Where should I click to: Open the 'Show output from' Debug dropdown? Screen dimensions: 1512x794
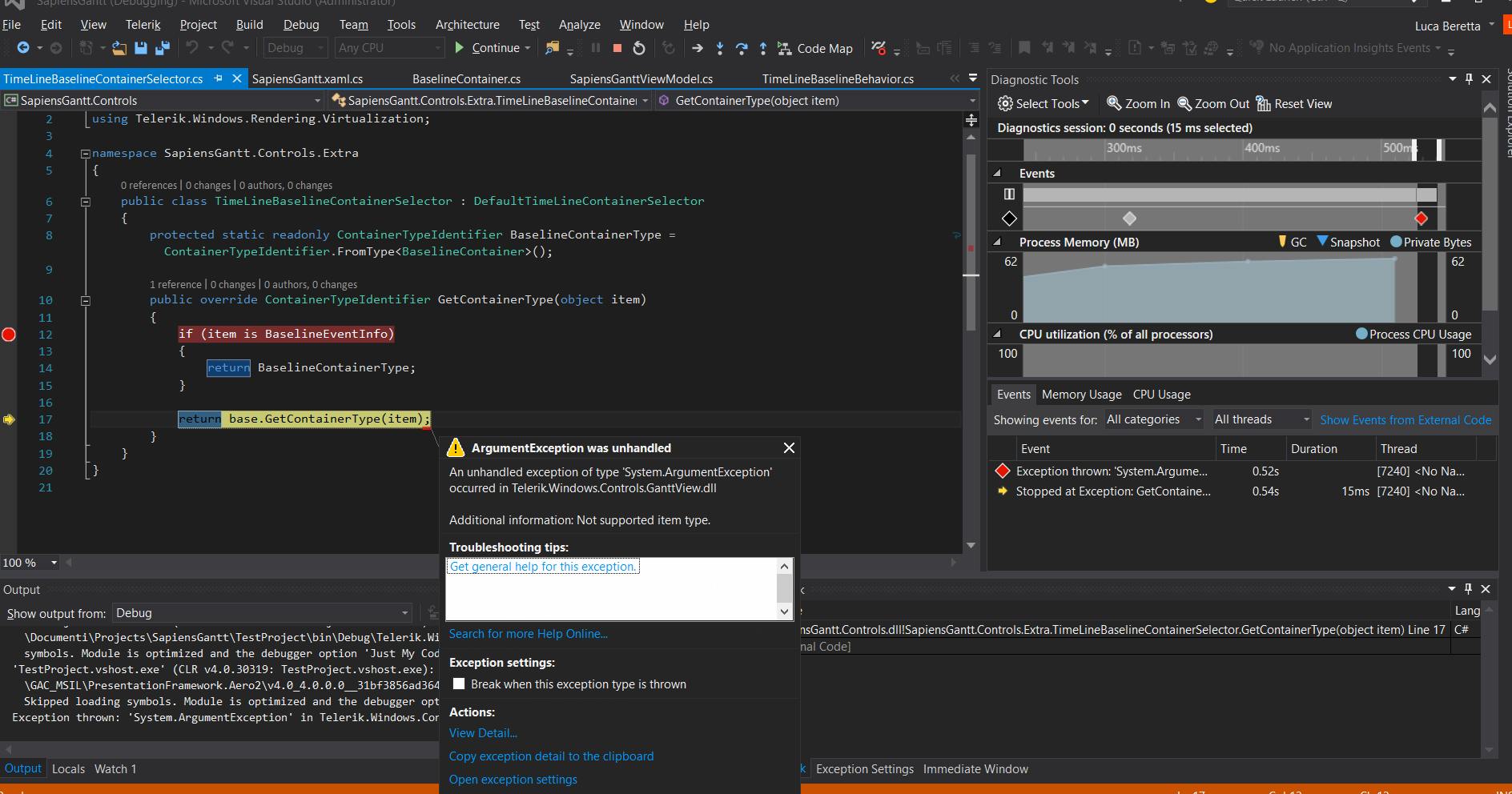pyautogui.click(x=262, y=613)
